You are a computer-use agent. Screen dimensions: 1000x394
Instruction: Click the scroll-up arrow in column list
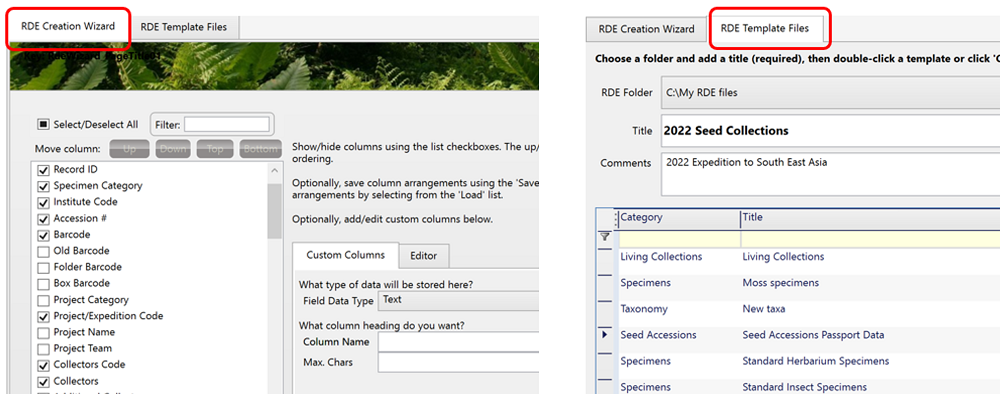pos(275,171)
